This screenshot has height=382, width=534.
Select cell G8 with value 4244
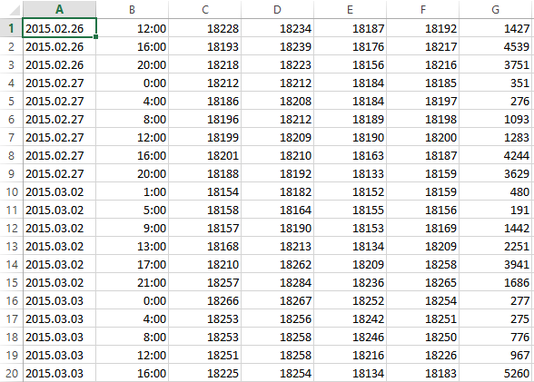[x=496, y=156]
